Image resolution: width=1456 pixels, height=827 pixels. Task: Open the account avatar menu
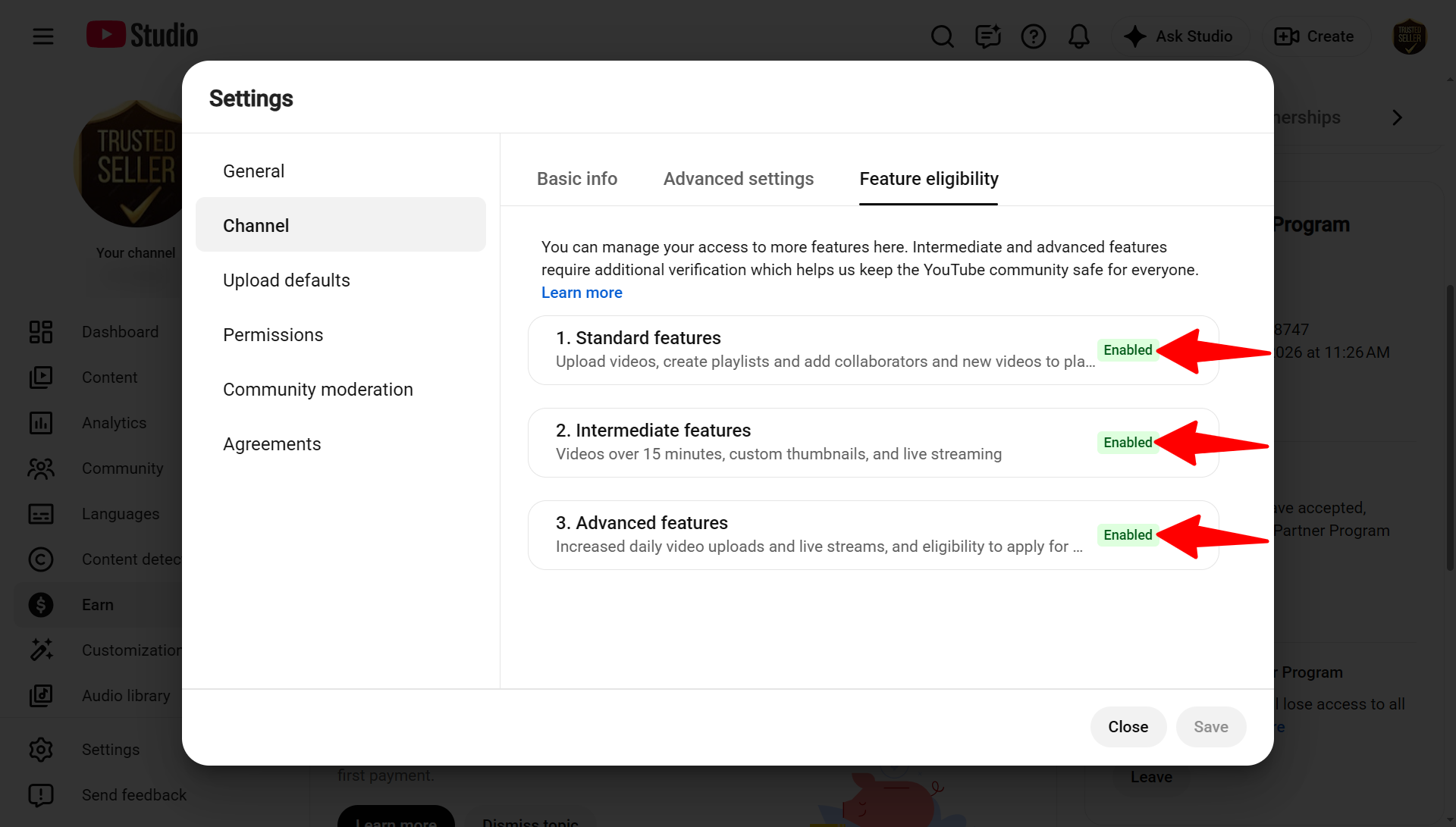coord(1410,36)
